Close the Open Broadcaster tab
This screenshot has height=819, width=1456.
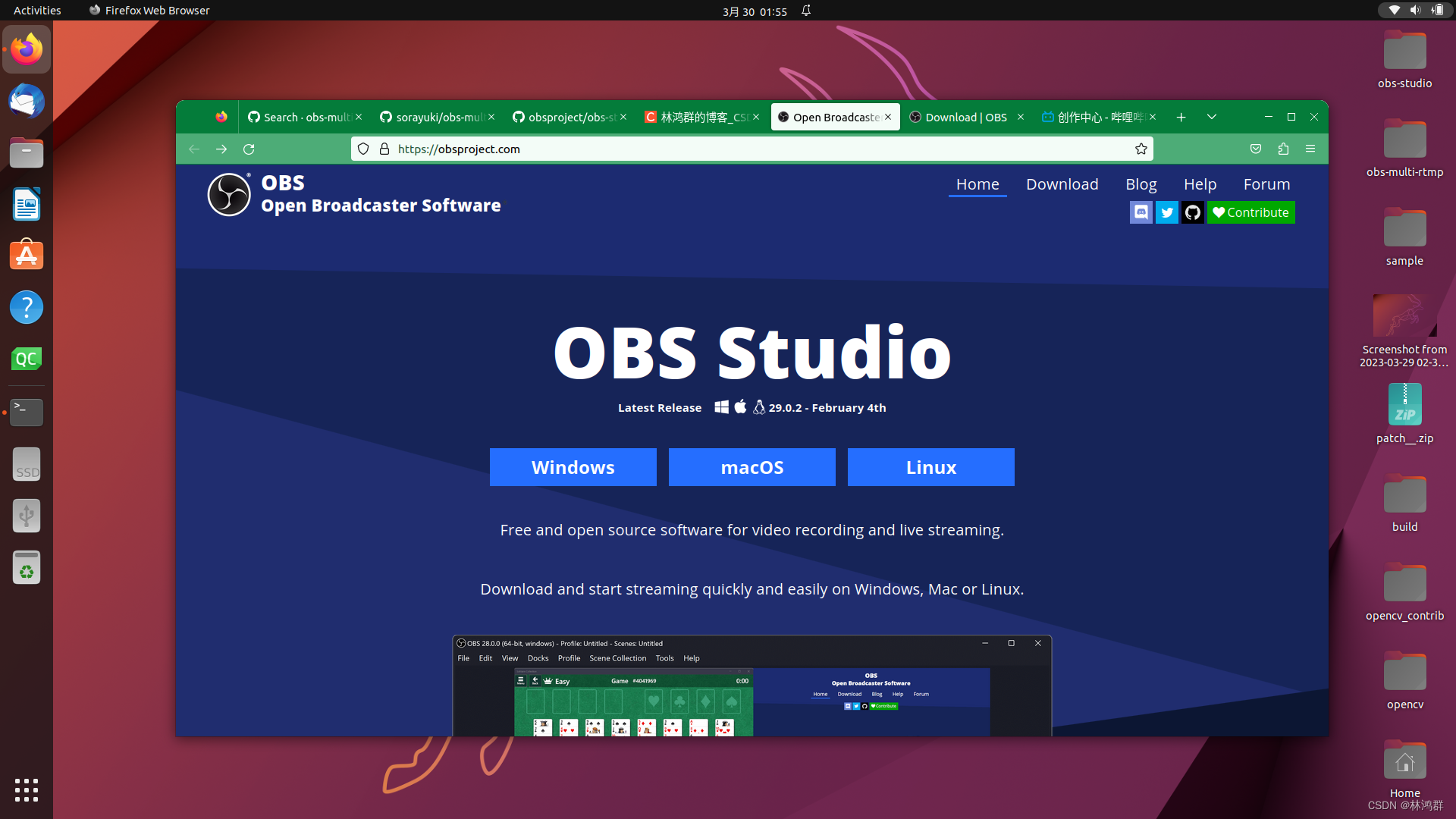[x=888, y=117]
